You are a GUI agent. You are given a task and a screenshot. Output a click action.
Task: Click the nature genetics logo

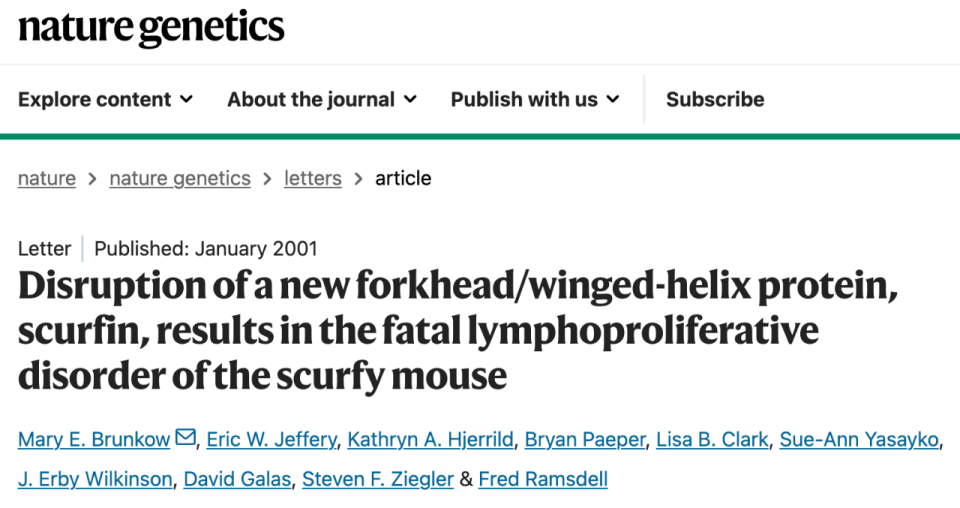[x=151, y=28]
